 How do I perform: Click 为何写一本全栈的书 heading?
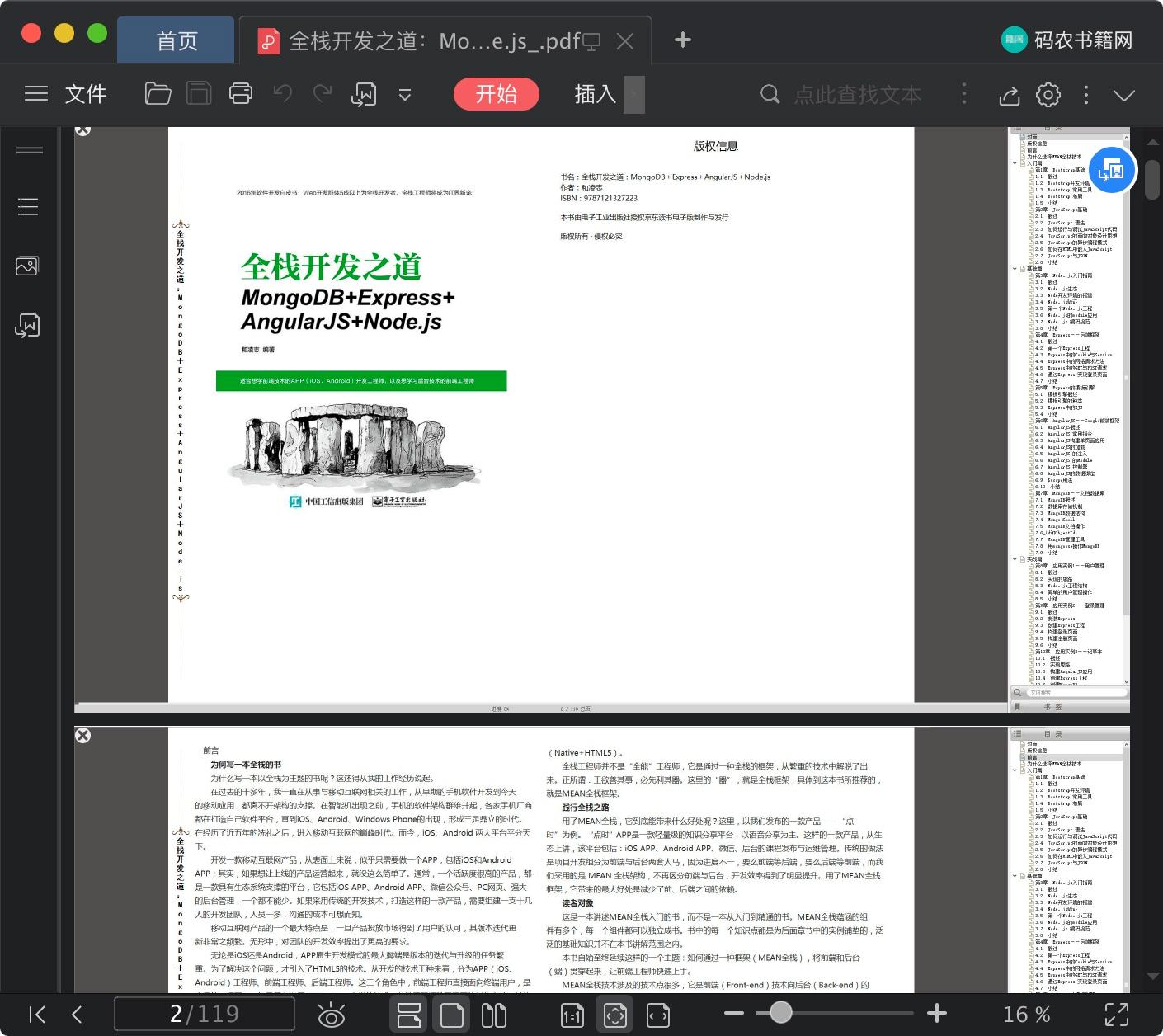(246, 765)
